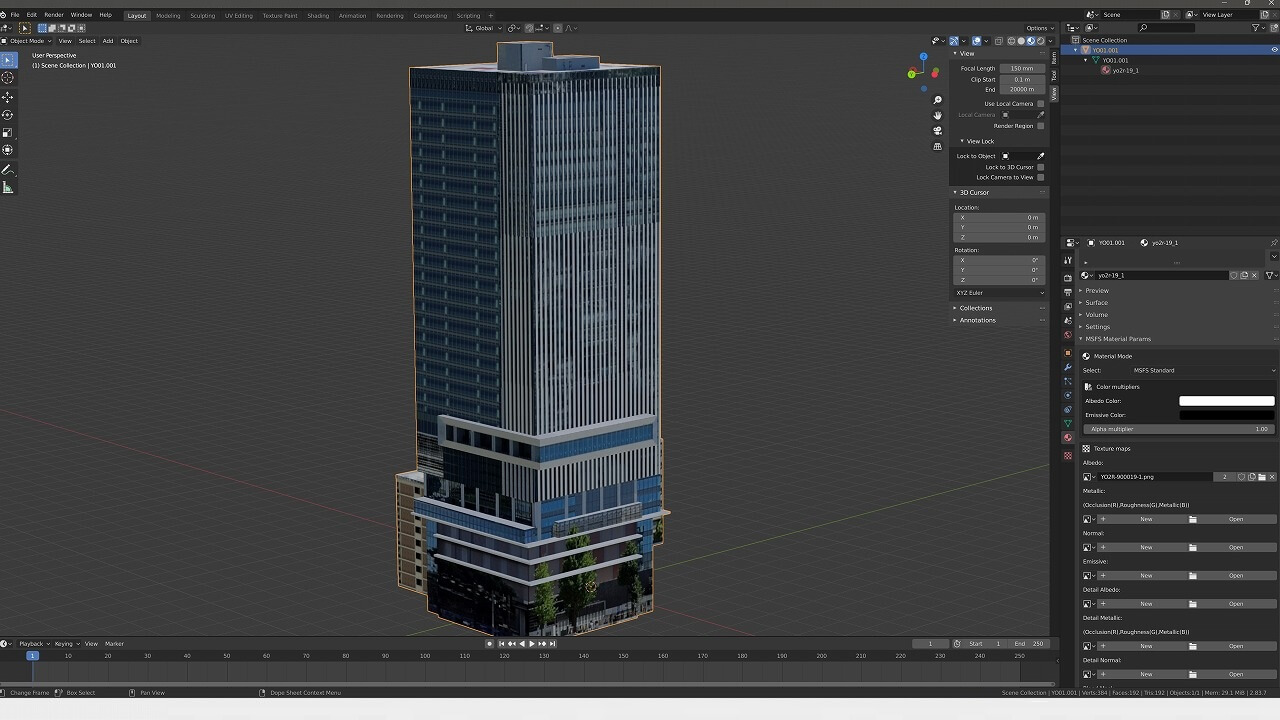Screen dimensions: 1280x720
Task: Open the Render menu
Action: click(54, 15)
